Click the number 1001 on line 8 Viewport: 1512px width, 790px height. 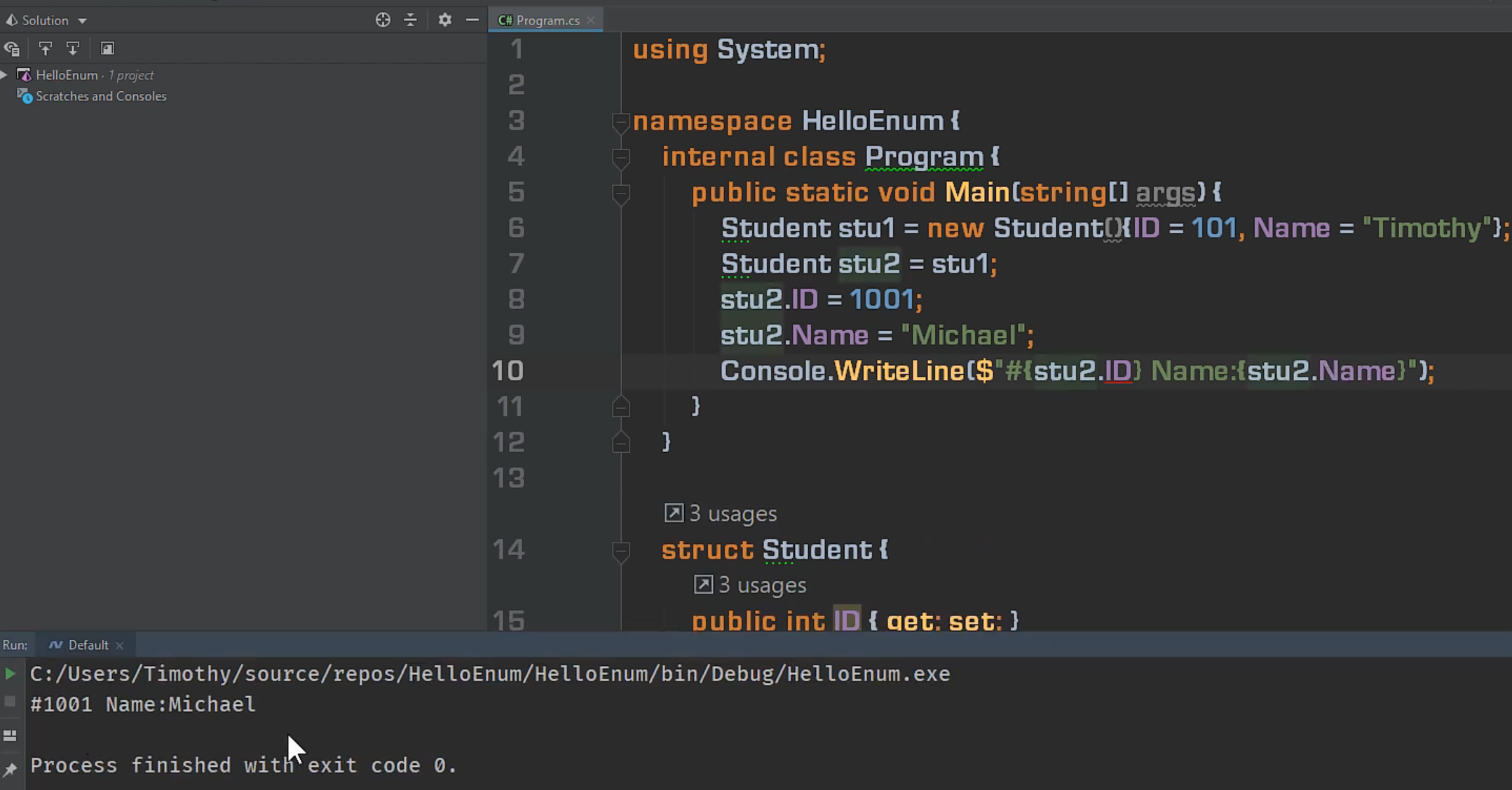point(882,300)
